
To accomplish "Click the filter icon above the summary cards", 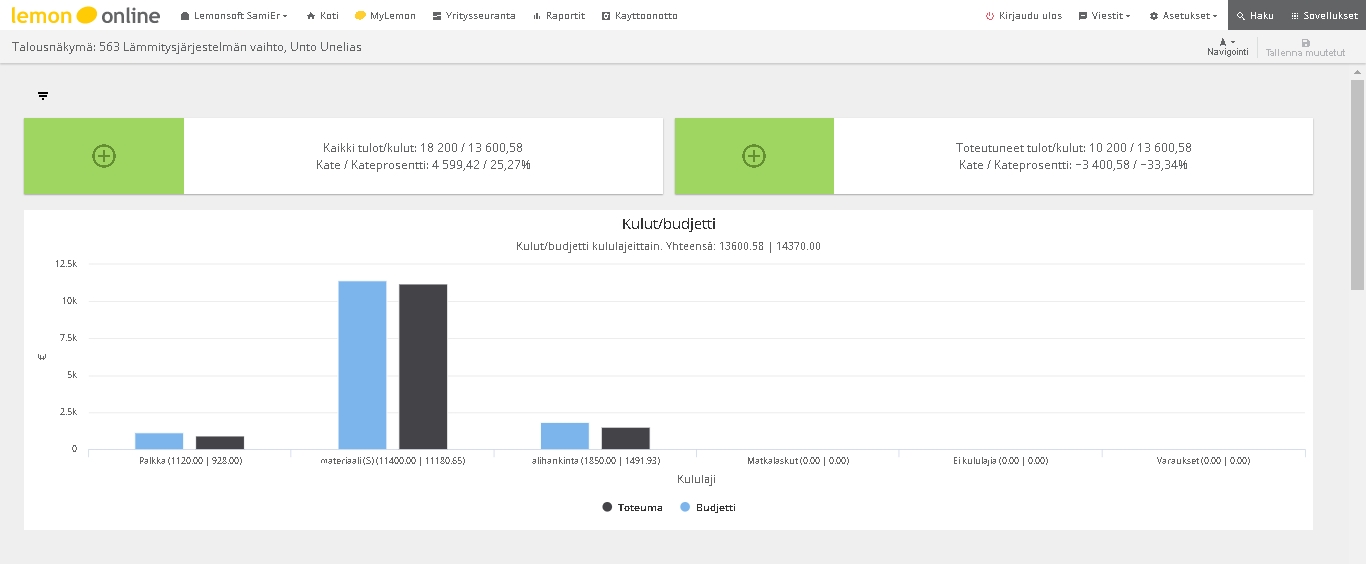I will (x=43, y=96).
